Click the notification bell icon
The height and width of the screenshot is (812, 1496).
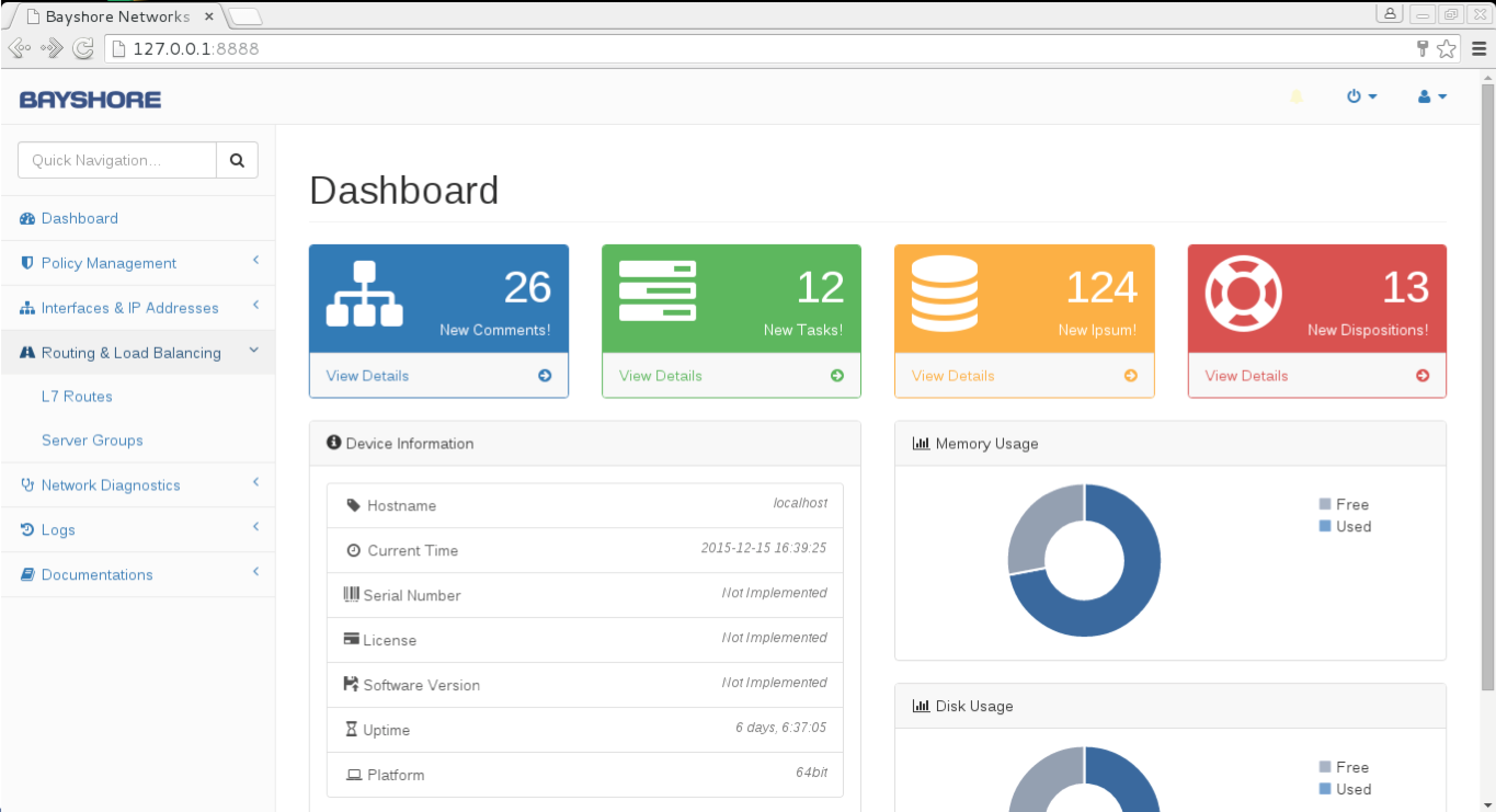point(1295,96)
